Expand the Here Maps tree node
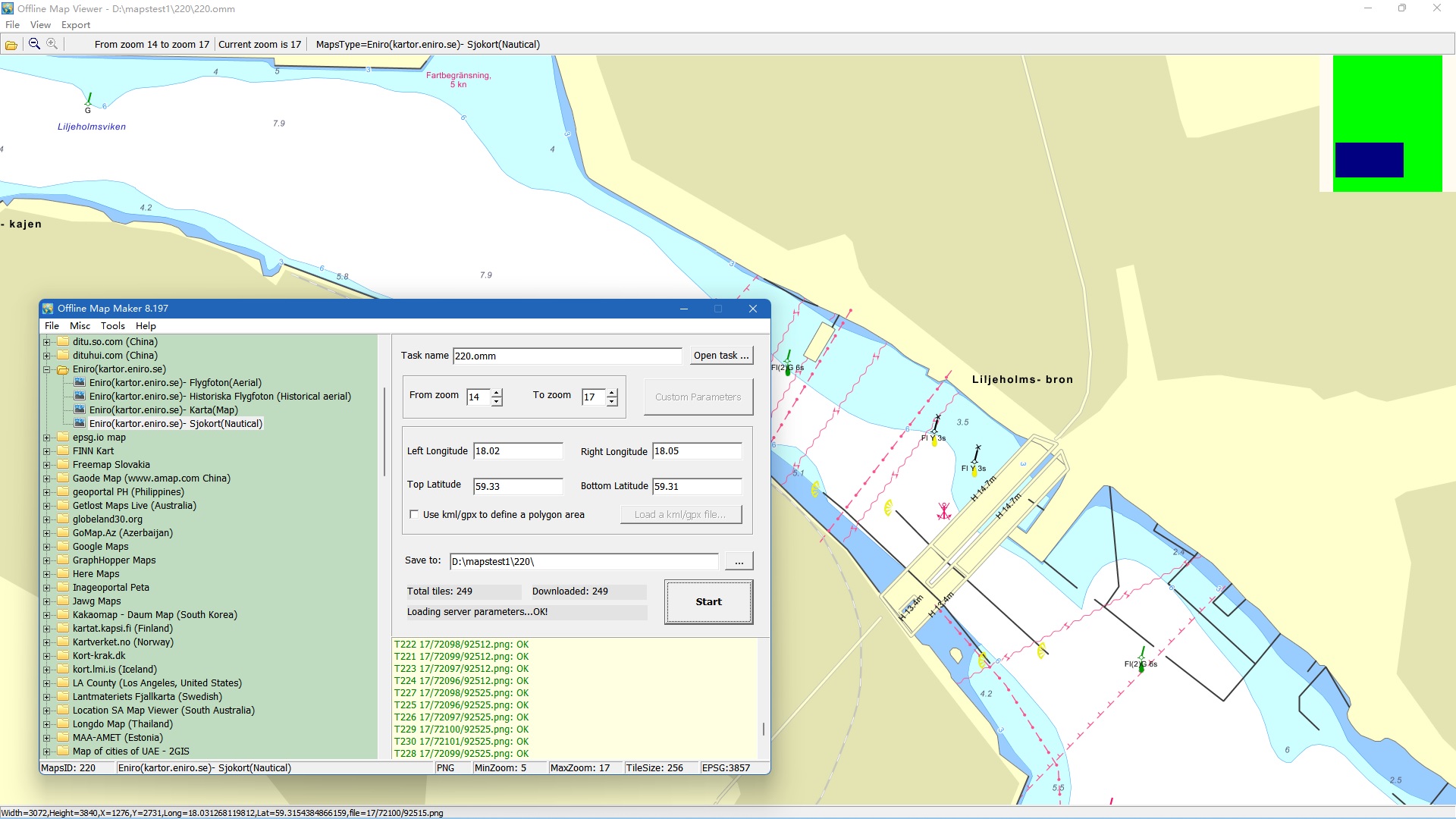1456x819 pixels. point(47,574)
